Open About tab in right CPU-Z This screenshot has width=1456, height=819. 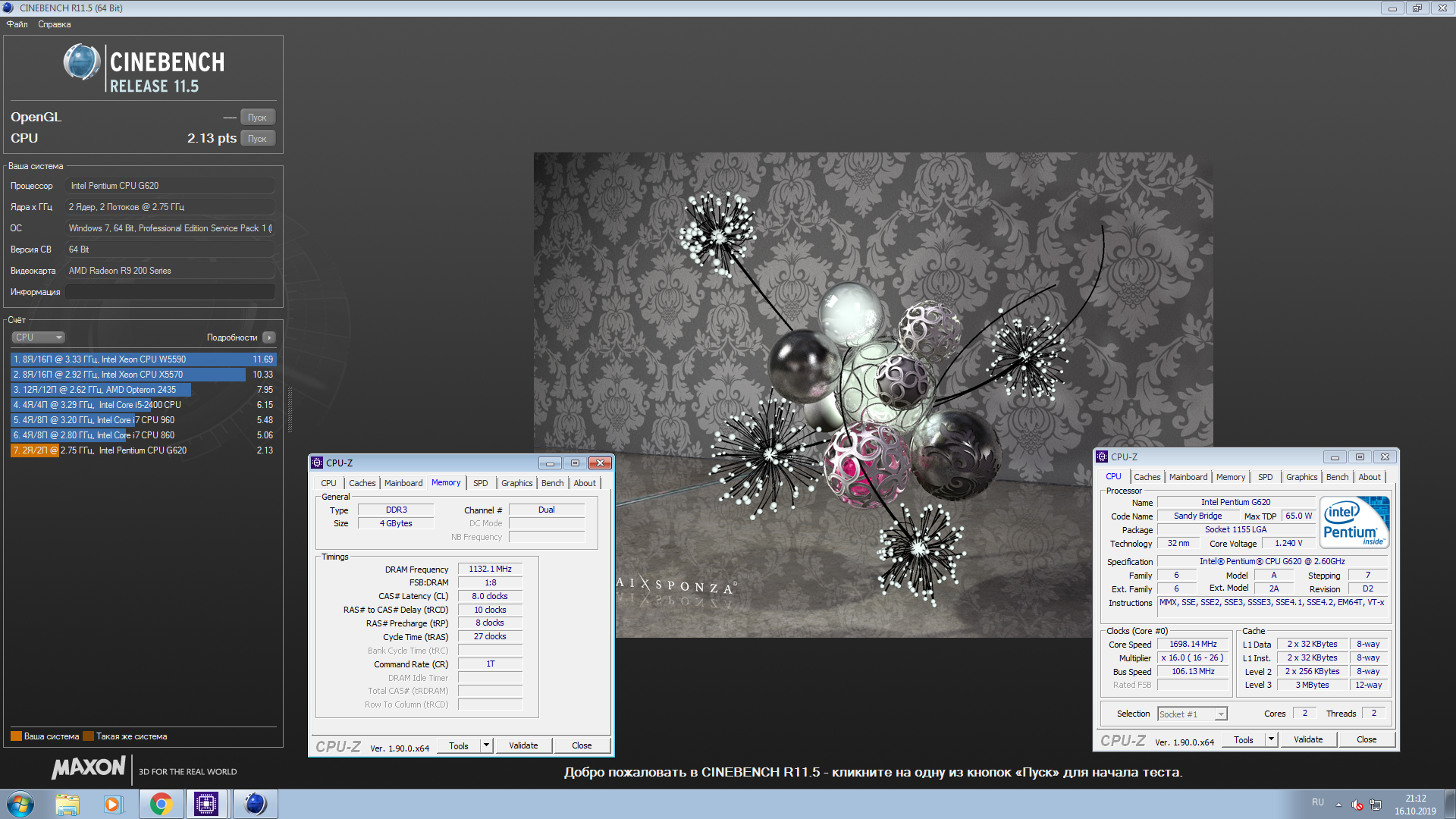tap(1370, 477)
